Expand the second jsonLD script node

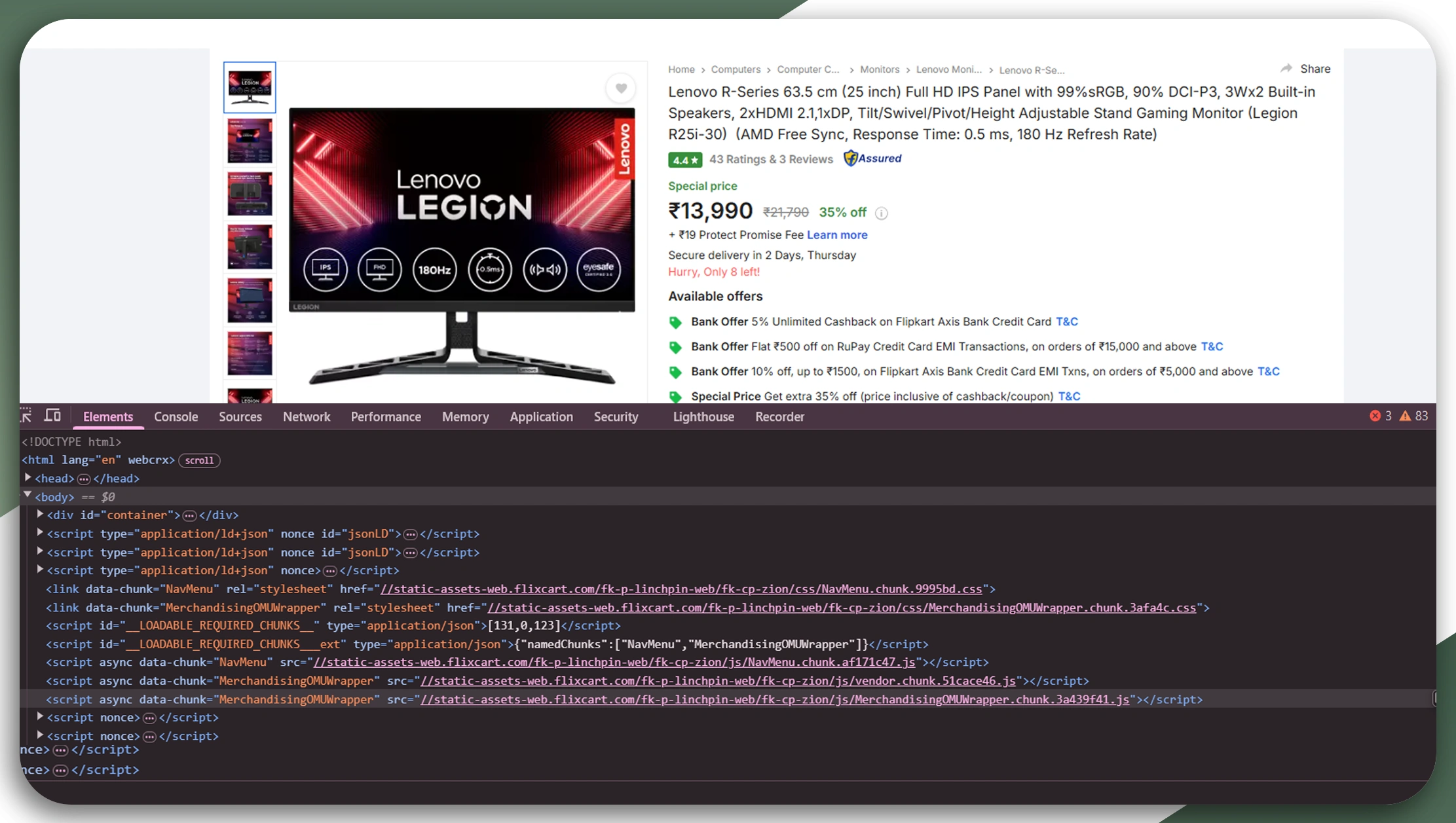[40, 551]
